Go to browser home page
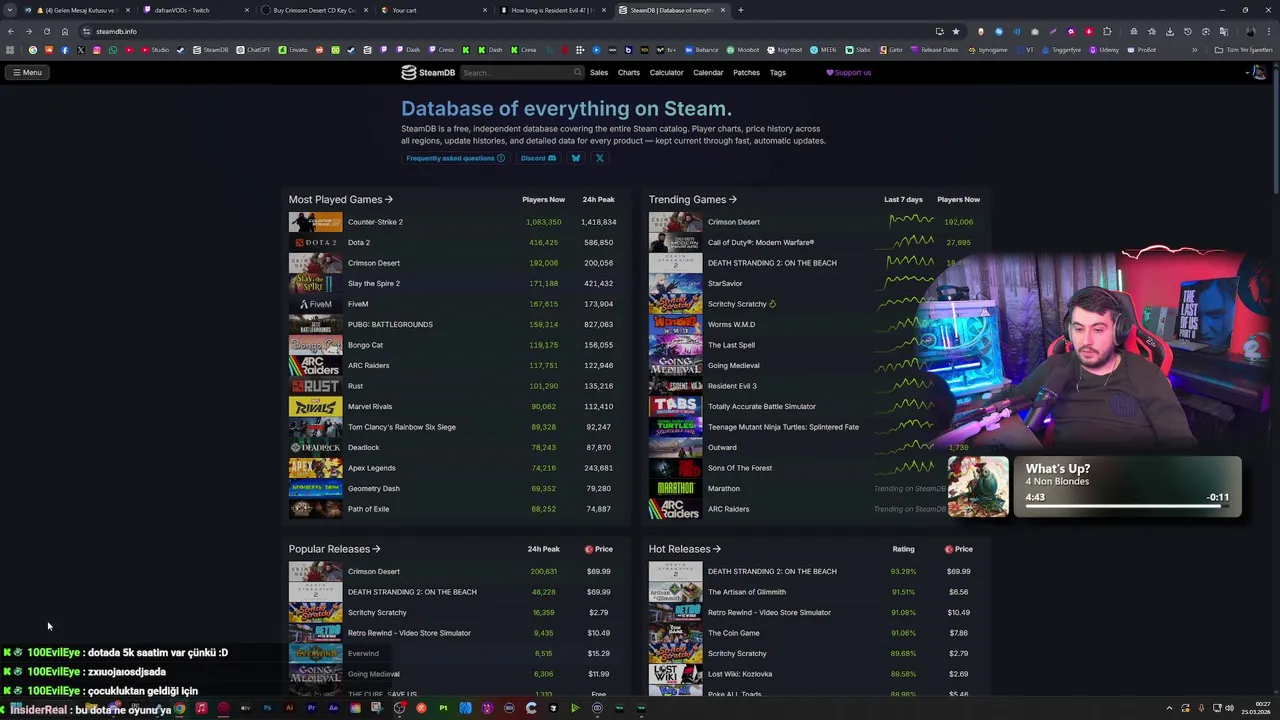Image resolution: width=1280 pixels, height=720 pixels. click(65, 31)
